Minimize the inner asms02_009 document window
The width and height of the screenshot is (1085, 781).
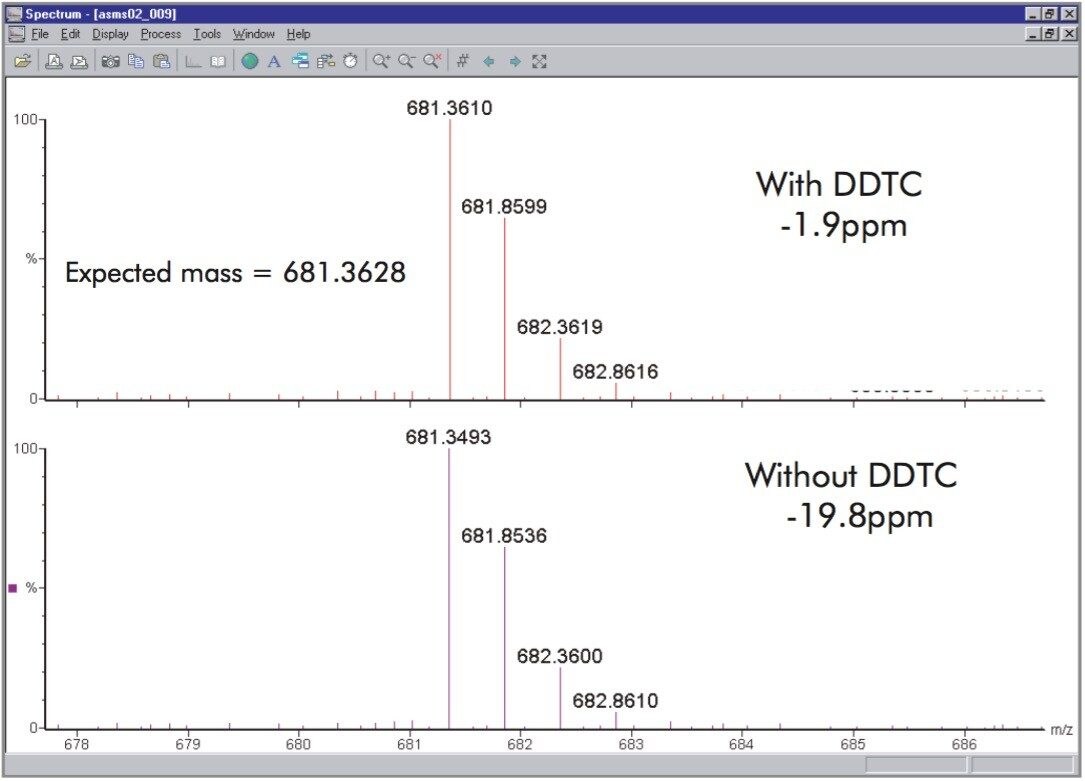coord(1033,33)
